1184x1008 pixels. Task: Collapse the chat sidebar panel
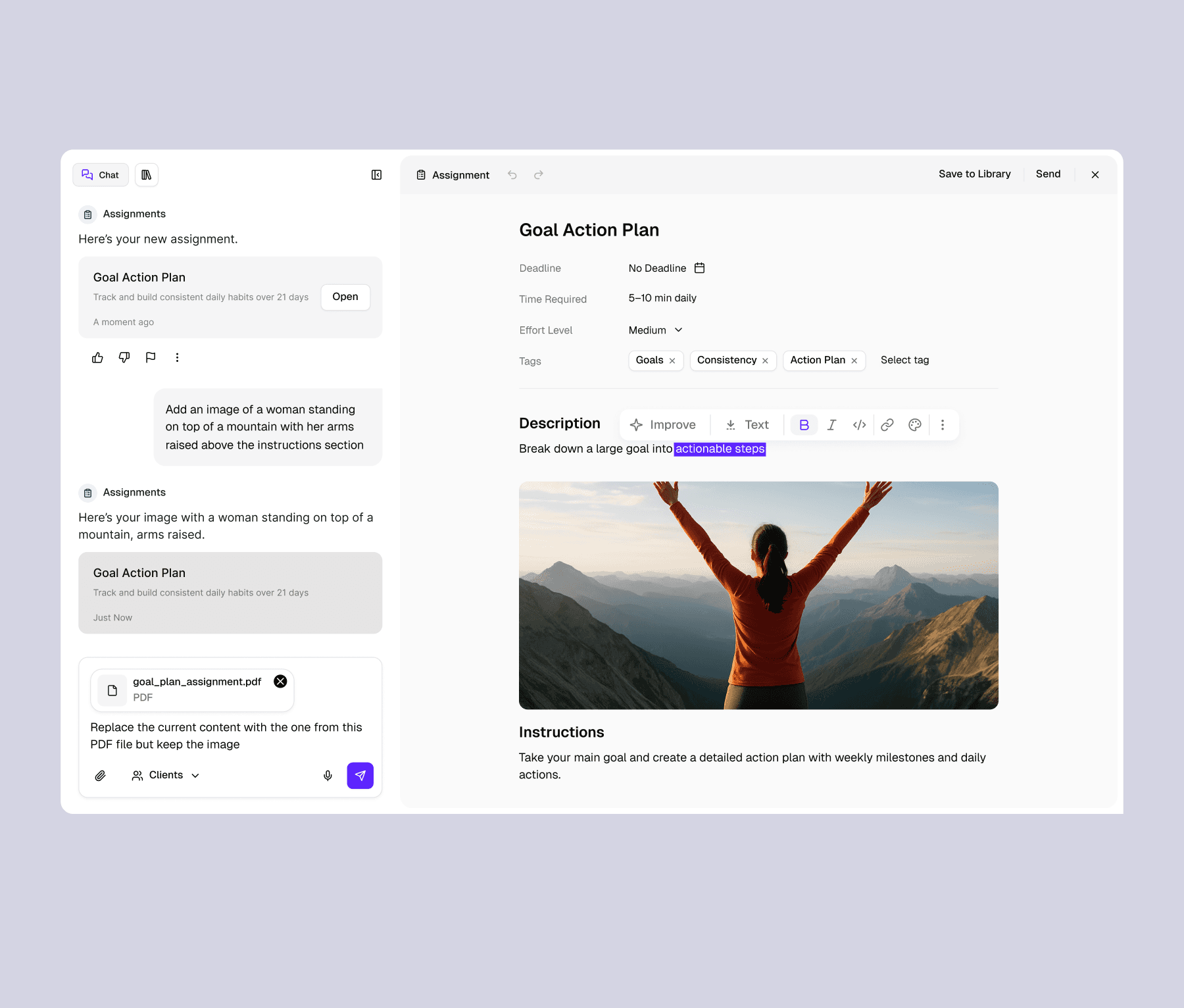pos(376,175)
